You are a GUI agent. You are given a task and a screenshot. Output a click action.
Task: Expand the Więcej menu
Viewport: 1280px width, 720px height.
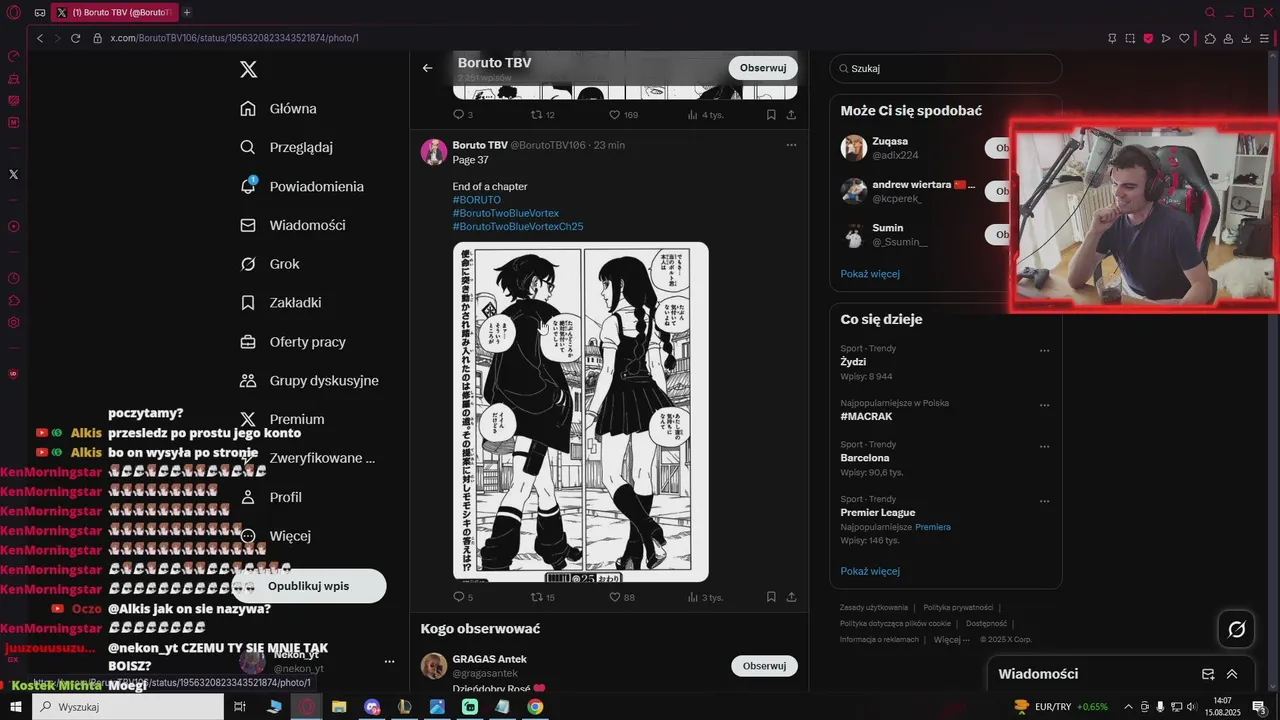pyautogui.click(x=276, y=535)
